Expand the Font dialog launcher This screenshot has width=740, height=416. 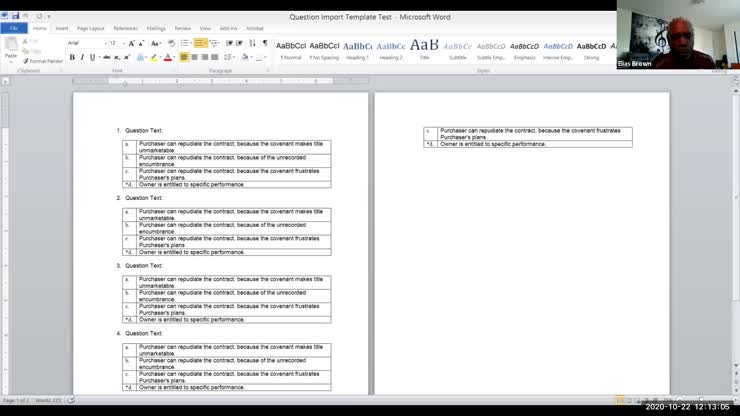tap(174, 70)
